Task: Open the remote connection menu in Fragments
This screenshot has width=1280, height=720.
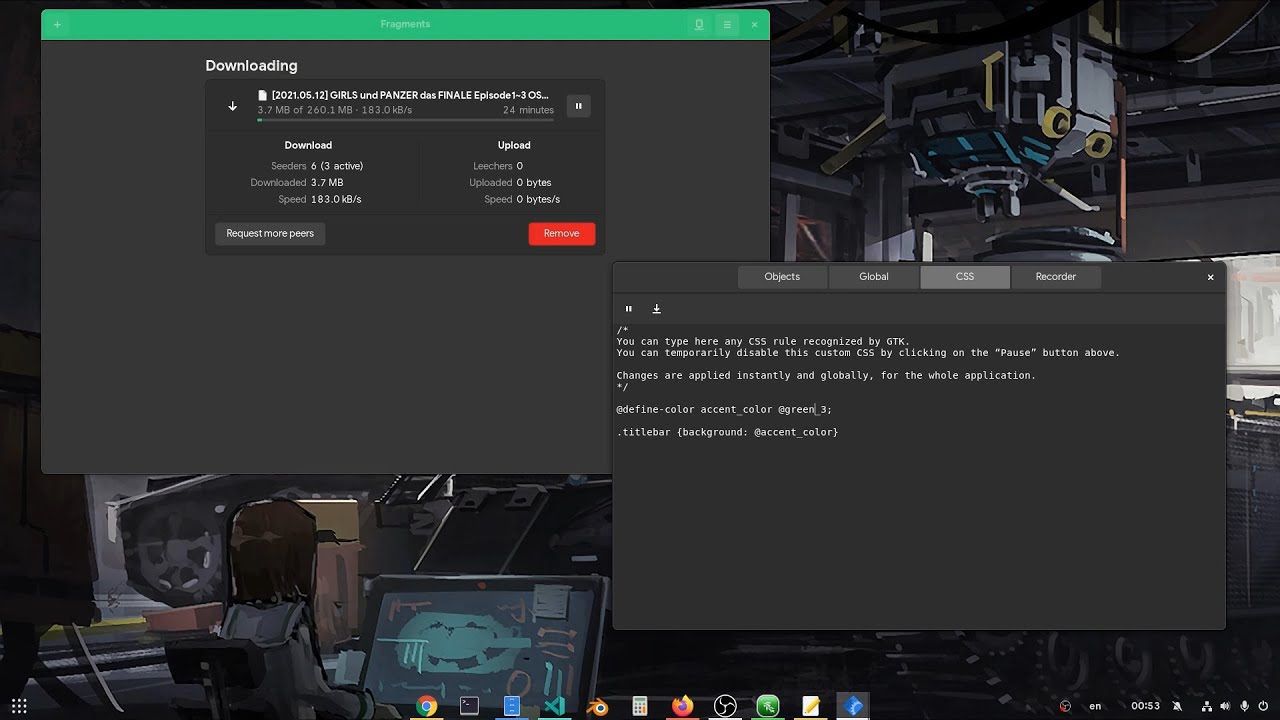Action: coord(699,25)
